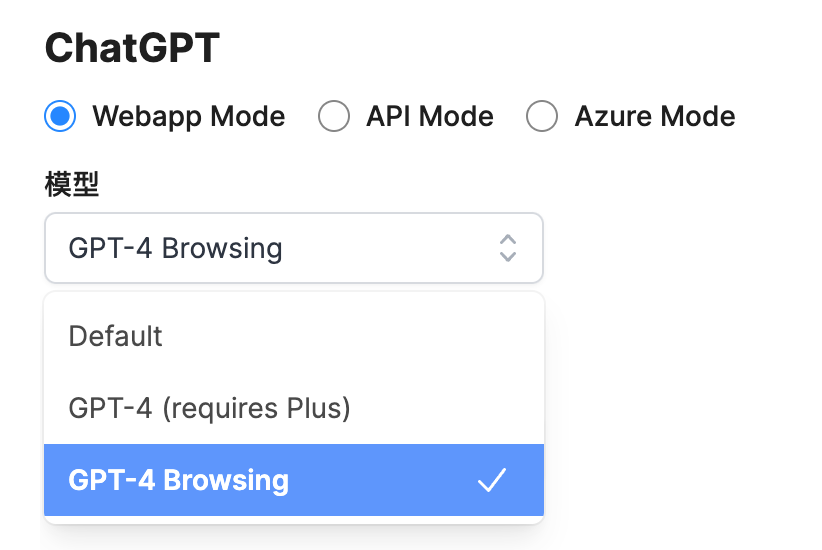Click empty space right of the Default option
Viewport: 822px width, 550px height.
[x=350, y=336]
